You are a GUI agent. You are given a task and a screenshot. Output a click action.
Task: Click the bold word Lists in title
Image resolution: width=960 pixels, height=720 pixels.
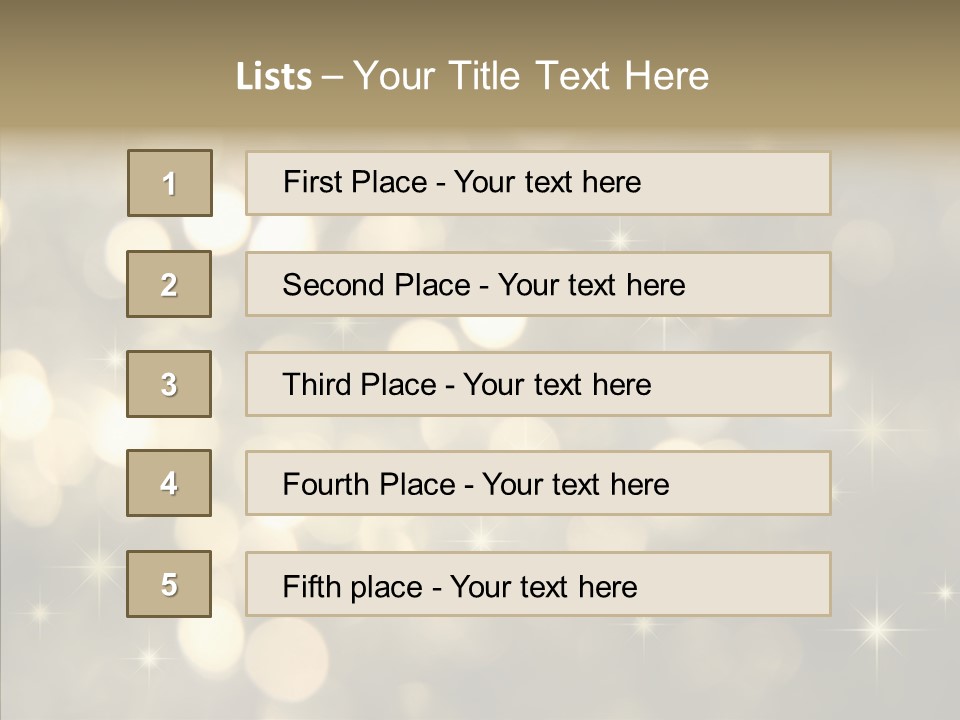pyautogui.click(x=274, y=77)
